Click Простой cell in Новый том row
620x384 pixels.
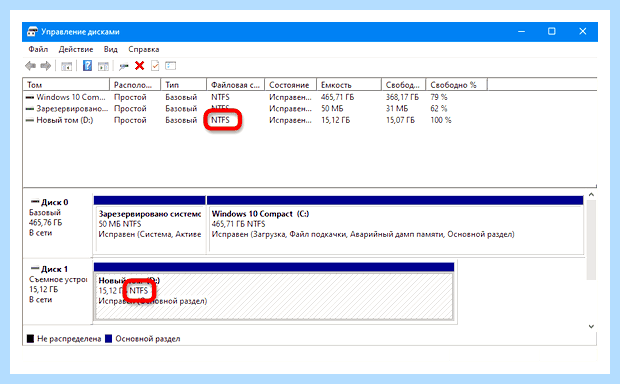130,120
